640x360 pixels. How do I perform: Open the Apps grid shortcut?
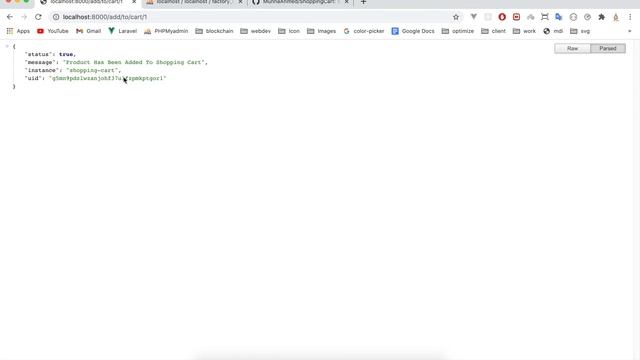coord(18,31)
